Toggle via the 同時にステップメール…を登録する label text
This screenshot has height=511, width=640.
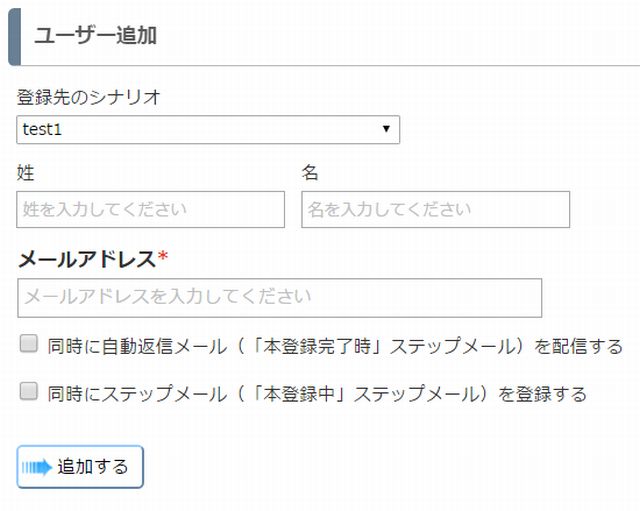coord(317,394)
